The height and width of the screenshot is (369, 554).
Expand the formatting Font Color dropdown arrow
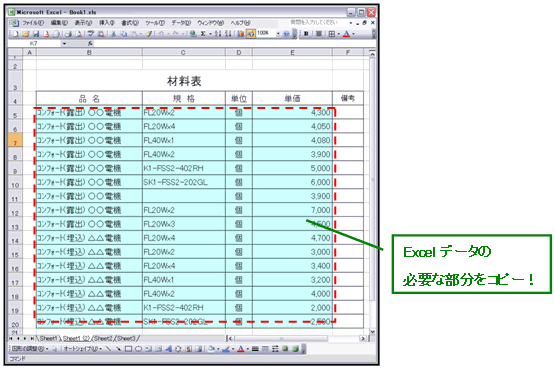(353, 34)
